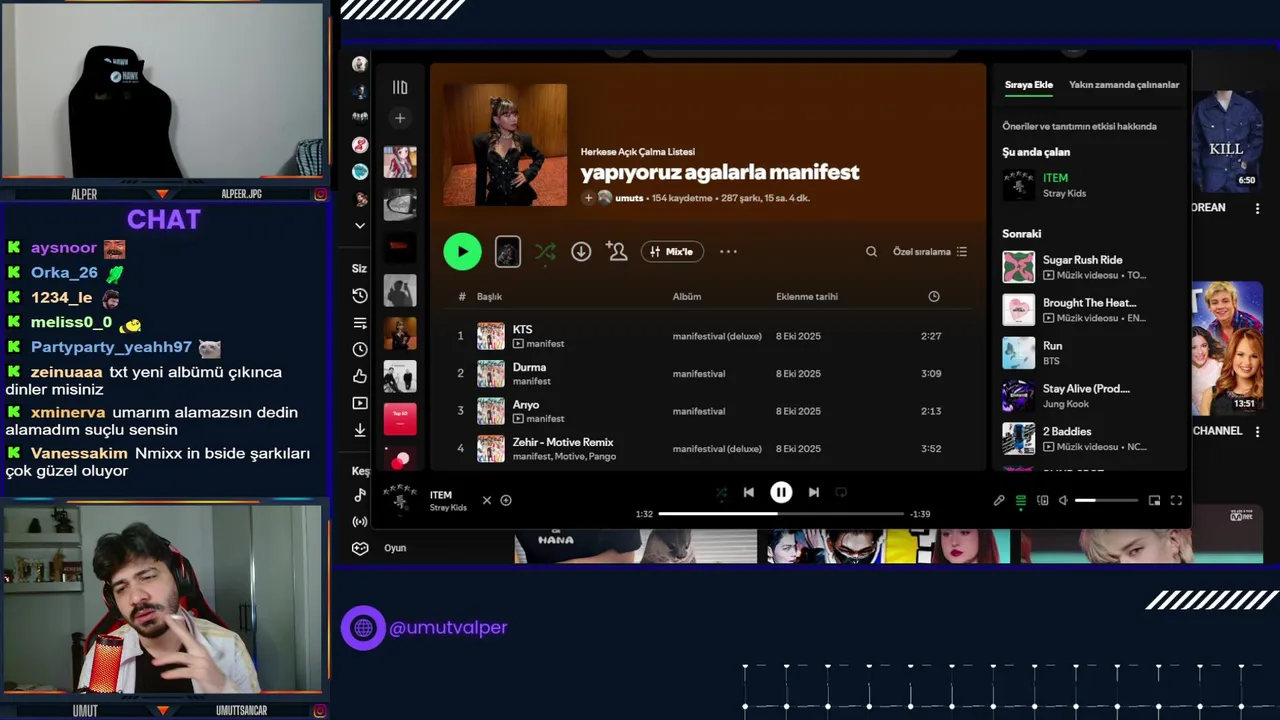
Task: Dismiss the ITEM now playing with X
Action: point(487,501)
